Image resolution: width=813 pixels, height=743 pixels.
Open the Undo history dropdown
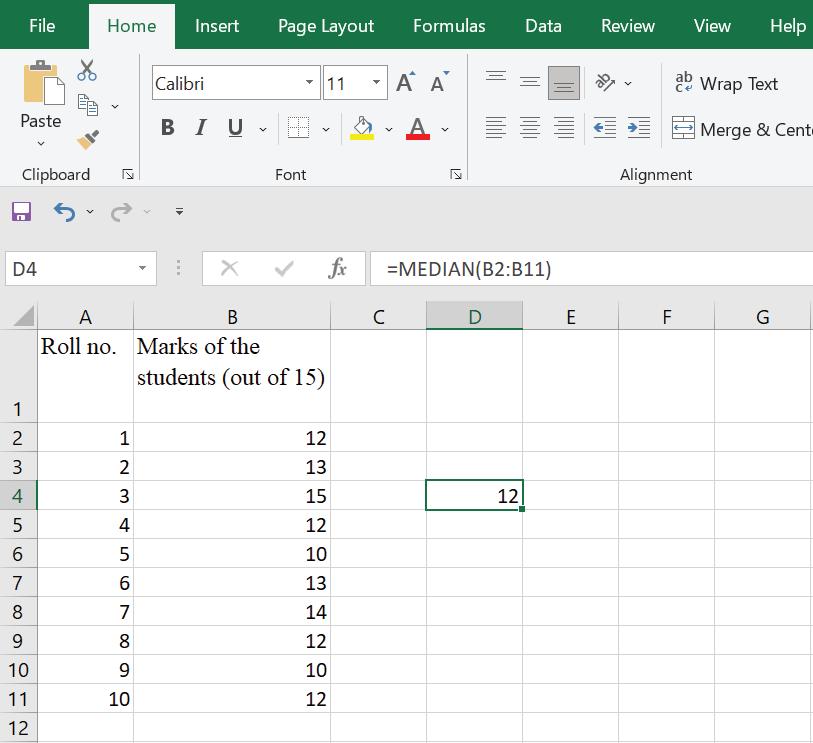pyautogui.click(x=90, y=212)
